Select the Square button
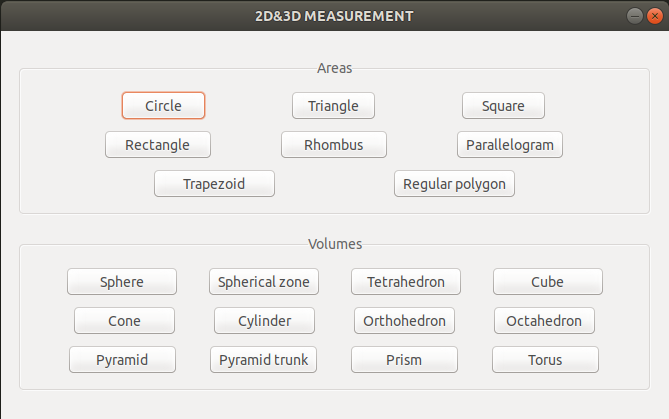This screenshot has width=669, height=419. point(503,105)
